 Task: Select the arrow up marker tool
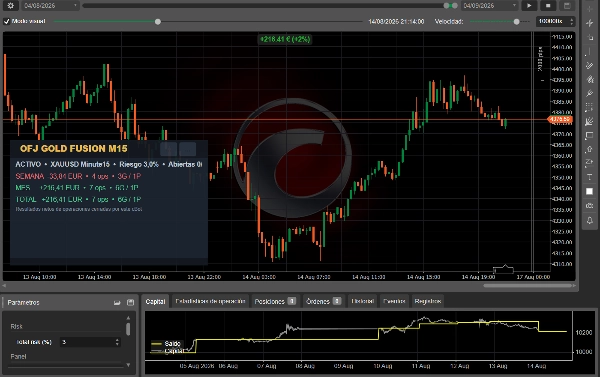[x=590, y=149]
